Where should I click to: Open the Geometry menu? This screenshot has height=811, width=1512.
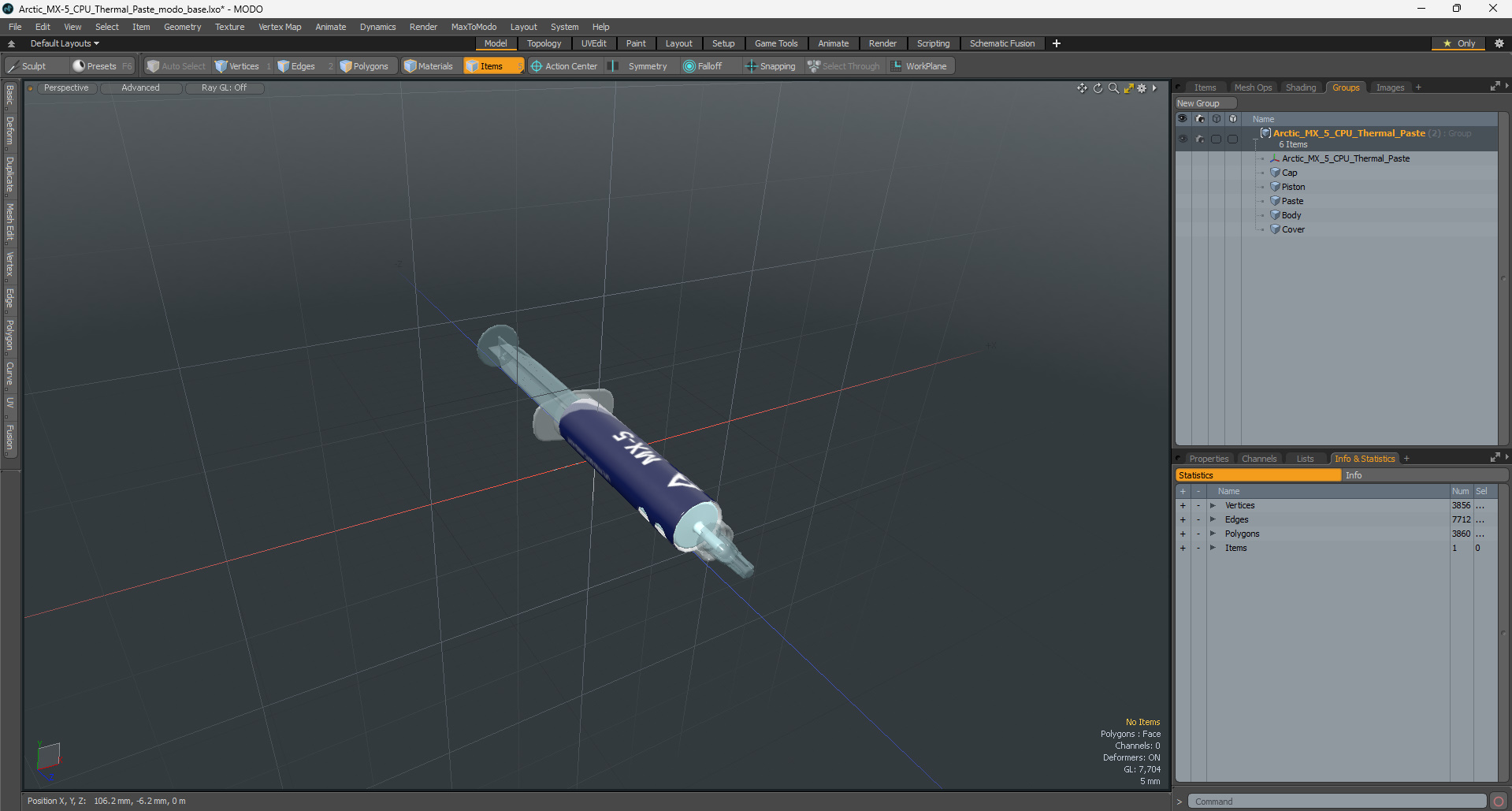[x=182, y=27]
